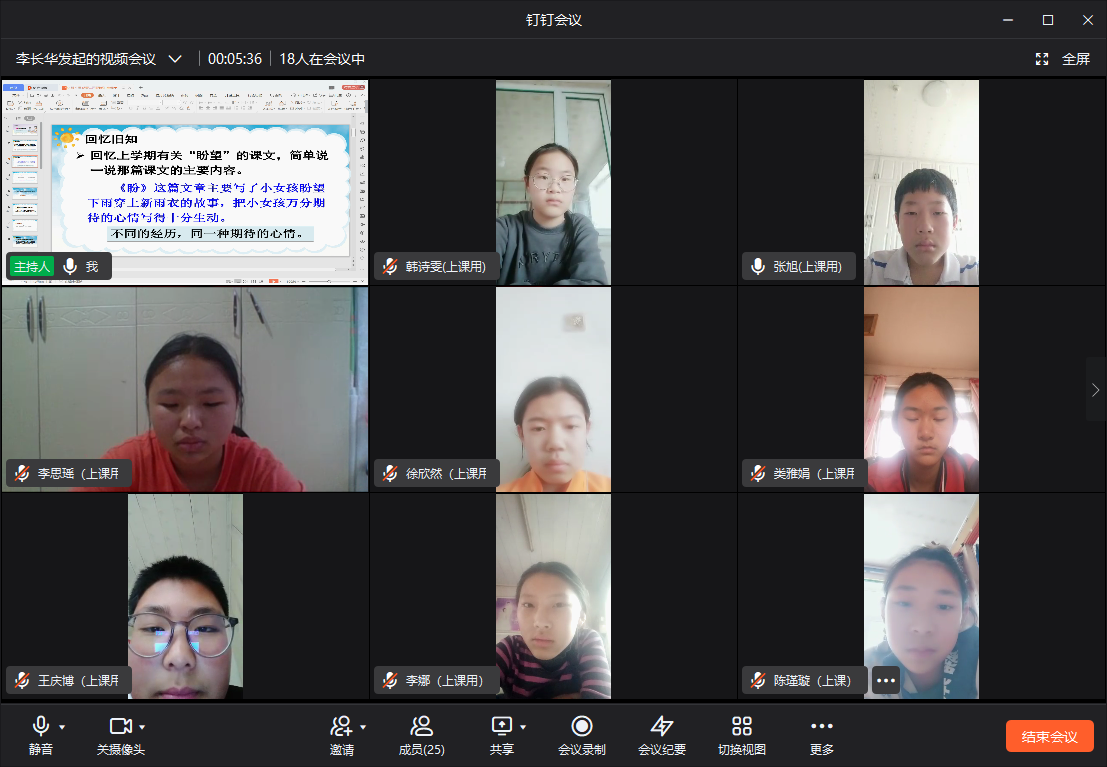The width and height of the screenshot is (1107, 767).
Task: Open the 更多 more options menu
Action: (x=821, y=734)
